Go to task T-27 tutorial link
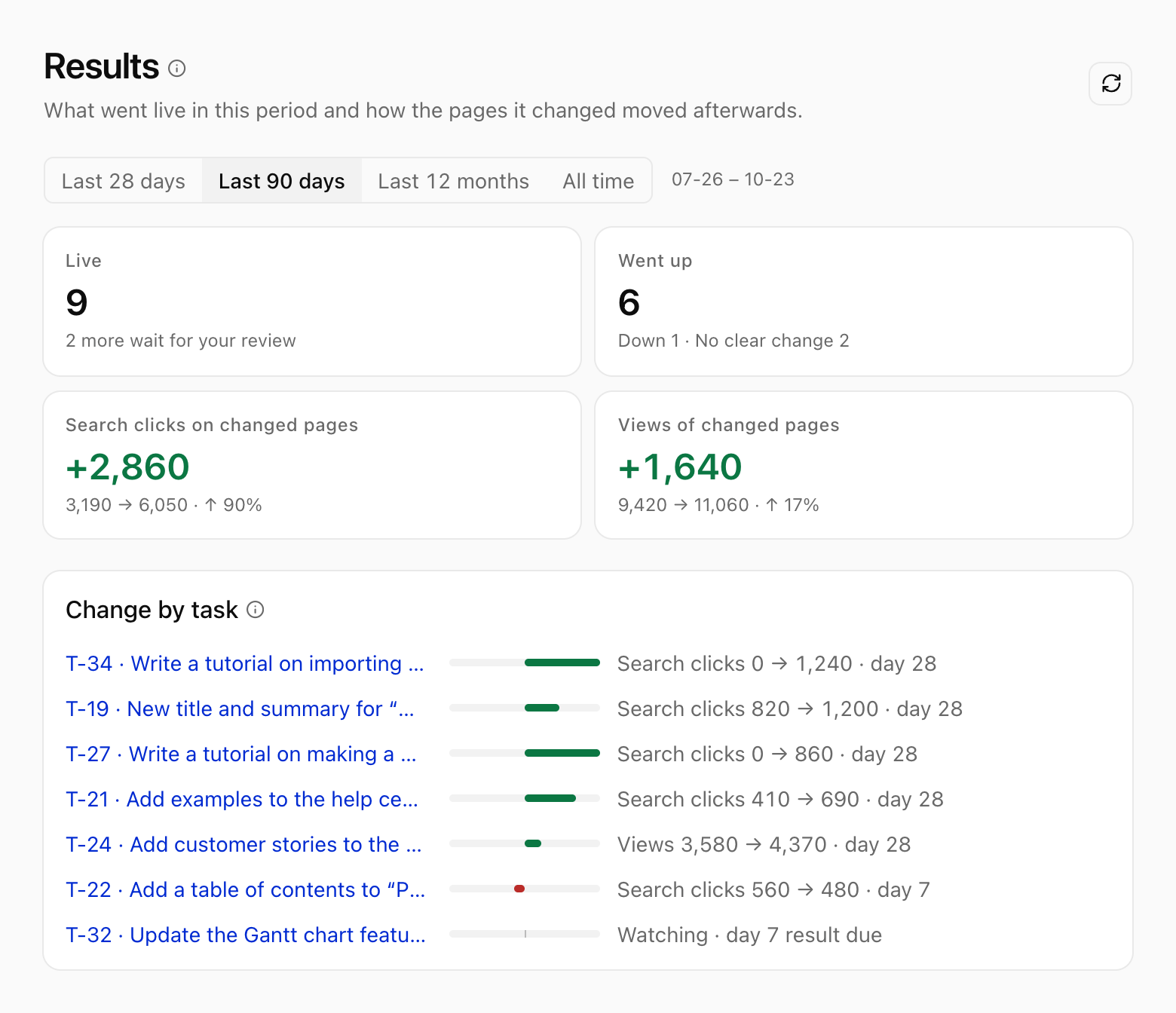Screen dimensions: 1176x1013 [241, 754]
